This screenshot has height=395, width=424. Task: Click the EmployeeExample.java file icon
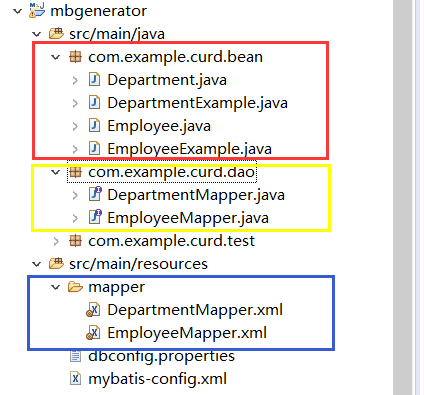click(x=94, y=149)
